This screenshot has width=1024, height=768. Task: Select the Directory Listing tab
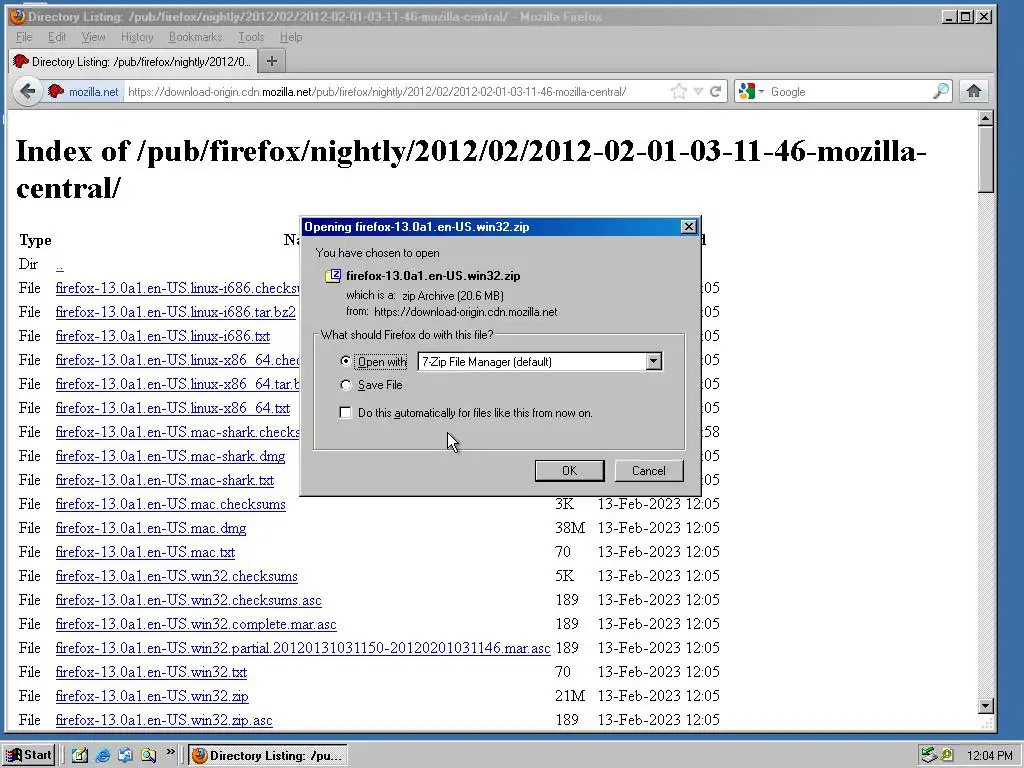(133, 61)
